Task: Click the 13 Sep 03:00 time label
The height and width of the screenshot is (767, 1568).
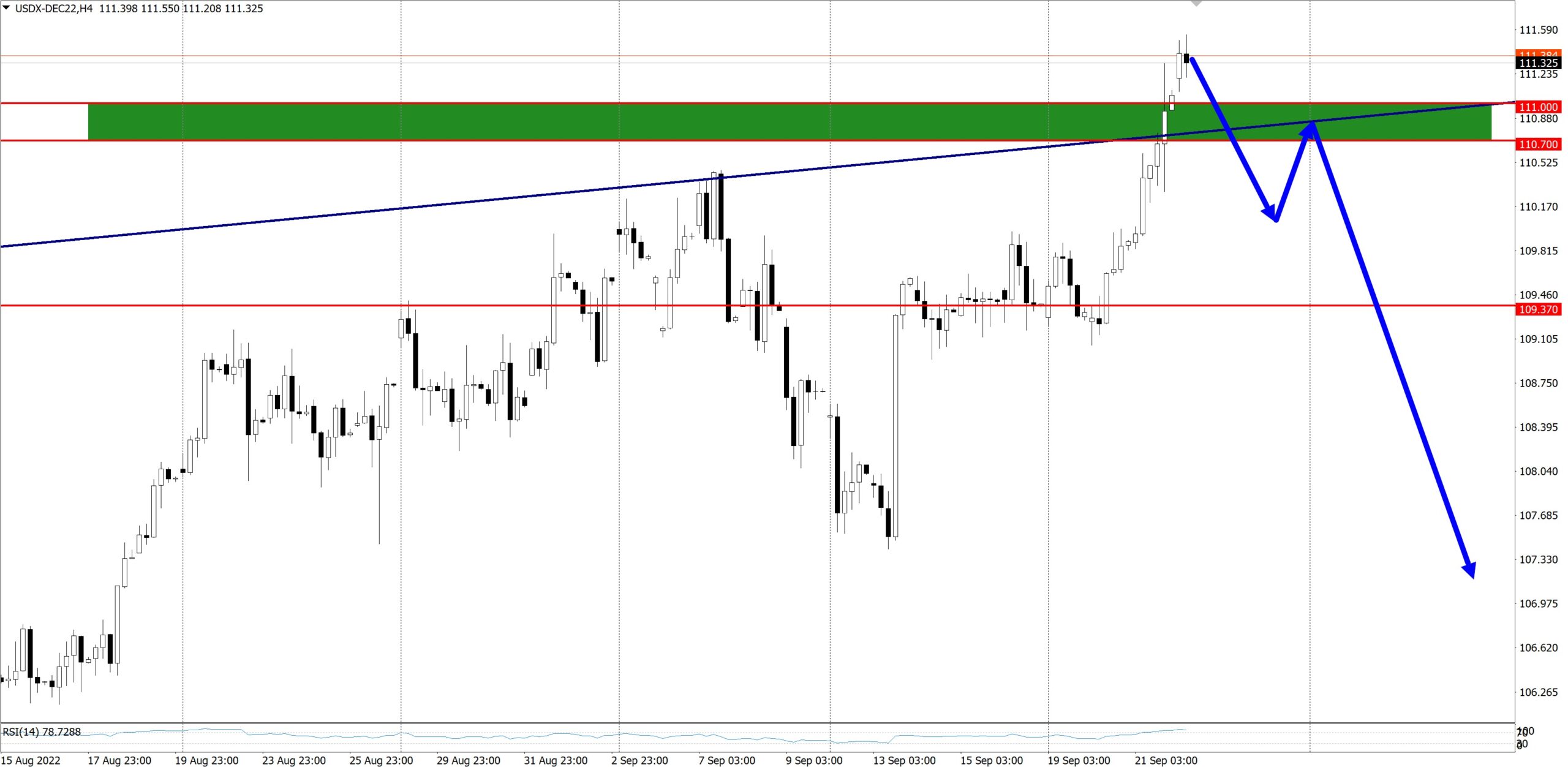Action: 904,760
